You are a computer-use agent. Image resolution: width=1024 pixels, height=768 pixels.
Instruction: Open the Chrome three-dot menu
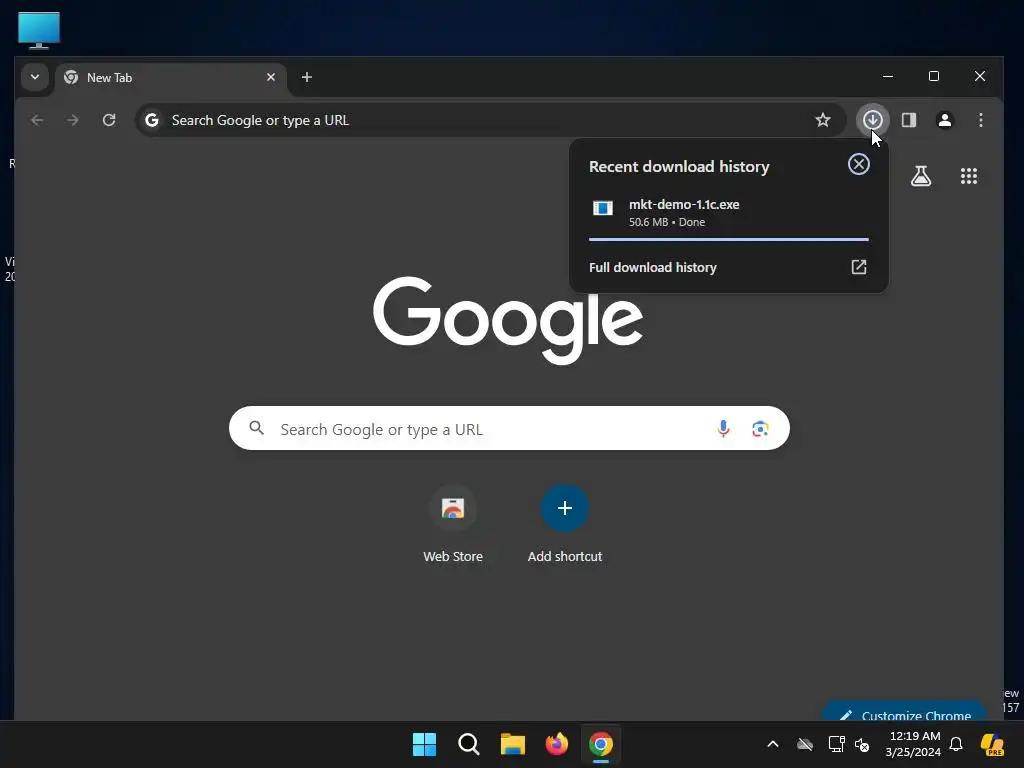(x=981, y=120)
